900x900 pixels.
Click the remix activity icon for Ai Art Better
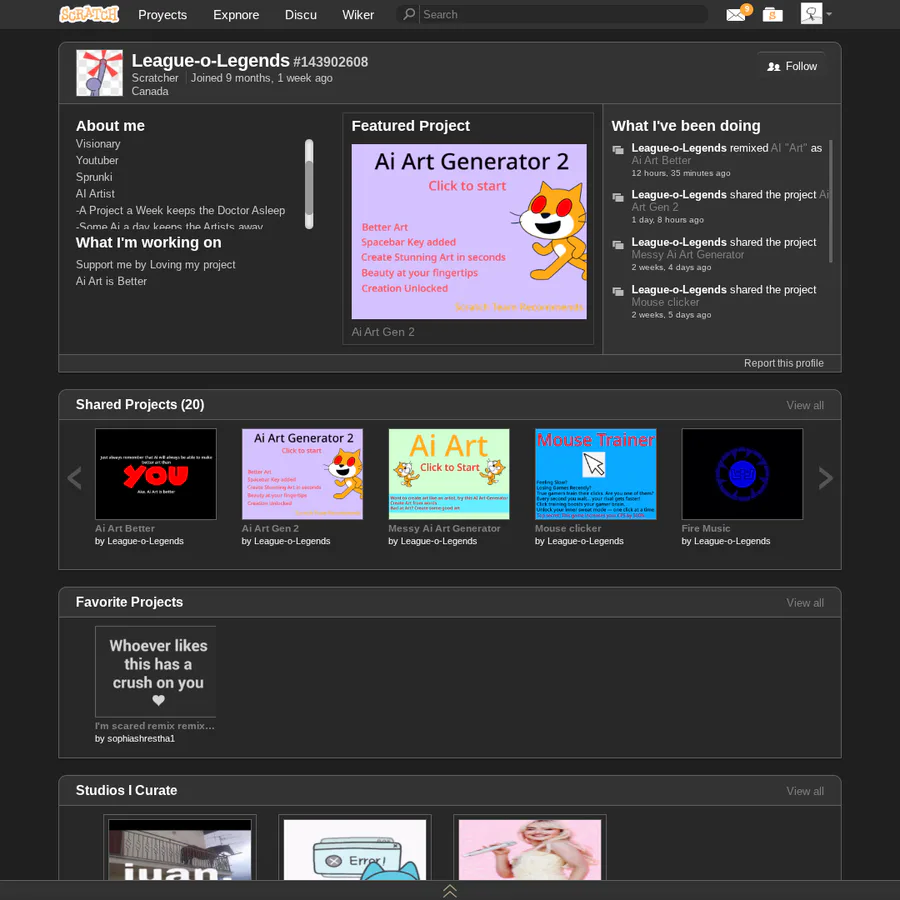pyautogui.click(x=618, y=150)
